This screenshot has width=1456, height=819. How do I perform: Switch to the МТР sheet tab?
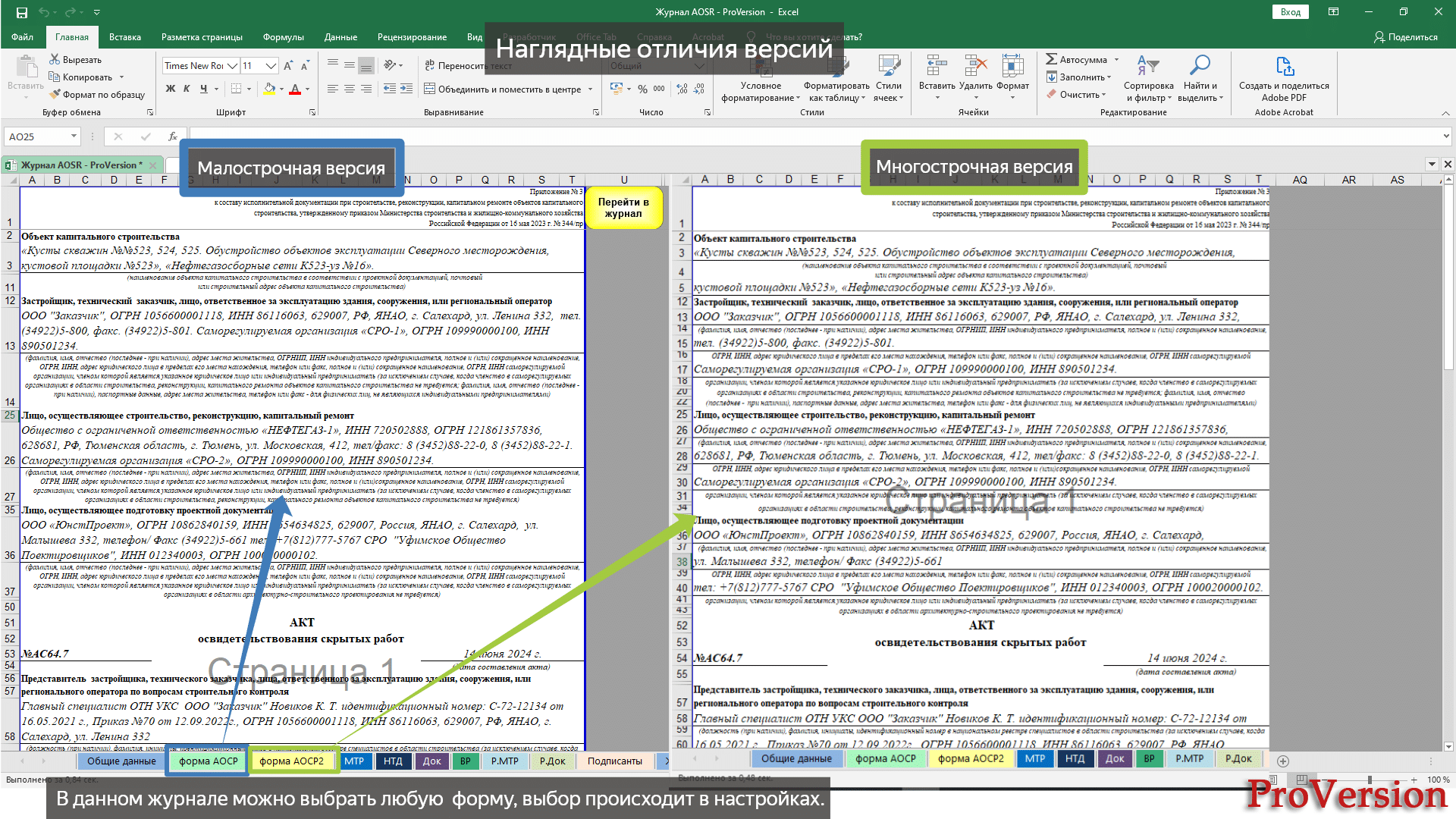click(354, 761)
